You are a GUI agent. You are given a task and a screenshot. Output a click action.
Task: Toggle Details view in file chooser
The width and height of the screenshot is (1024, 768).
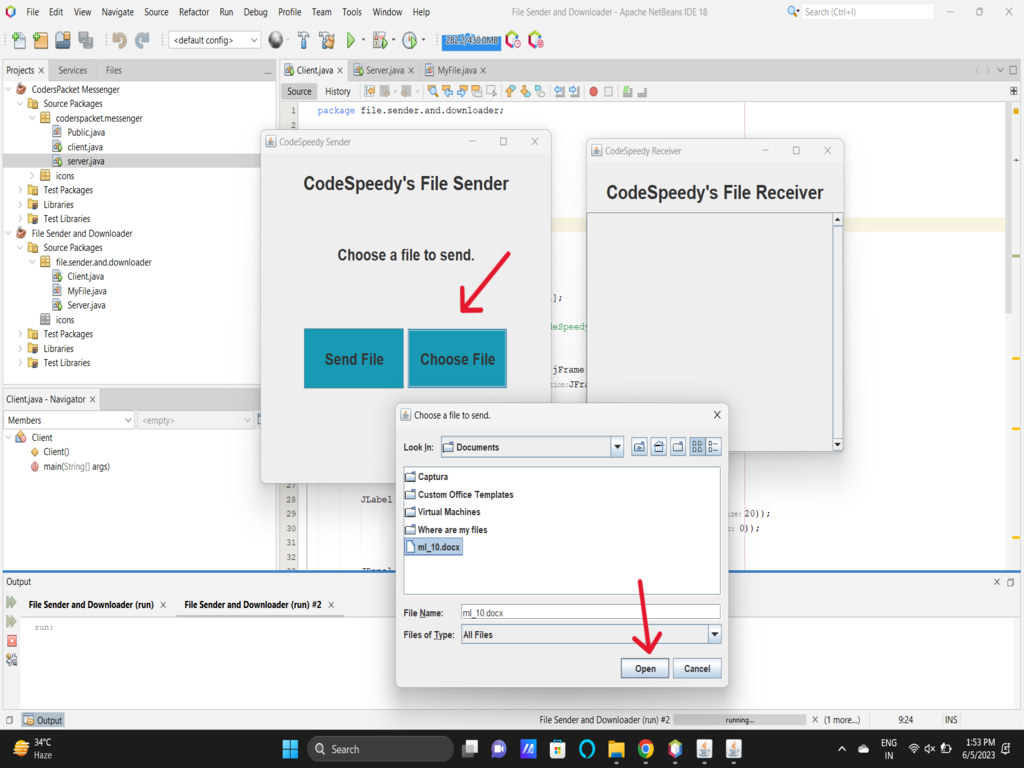[x=713, y=447]
